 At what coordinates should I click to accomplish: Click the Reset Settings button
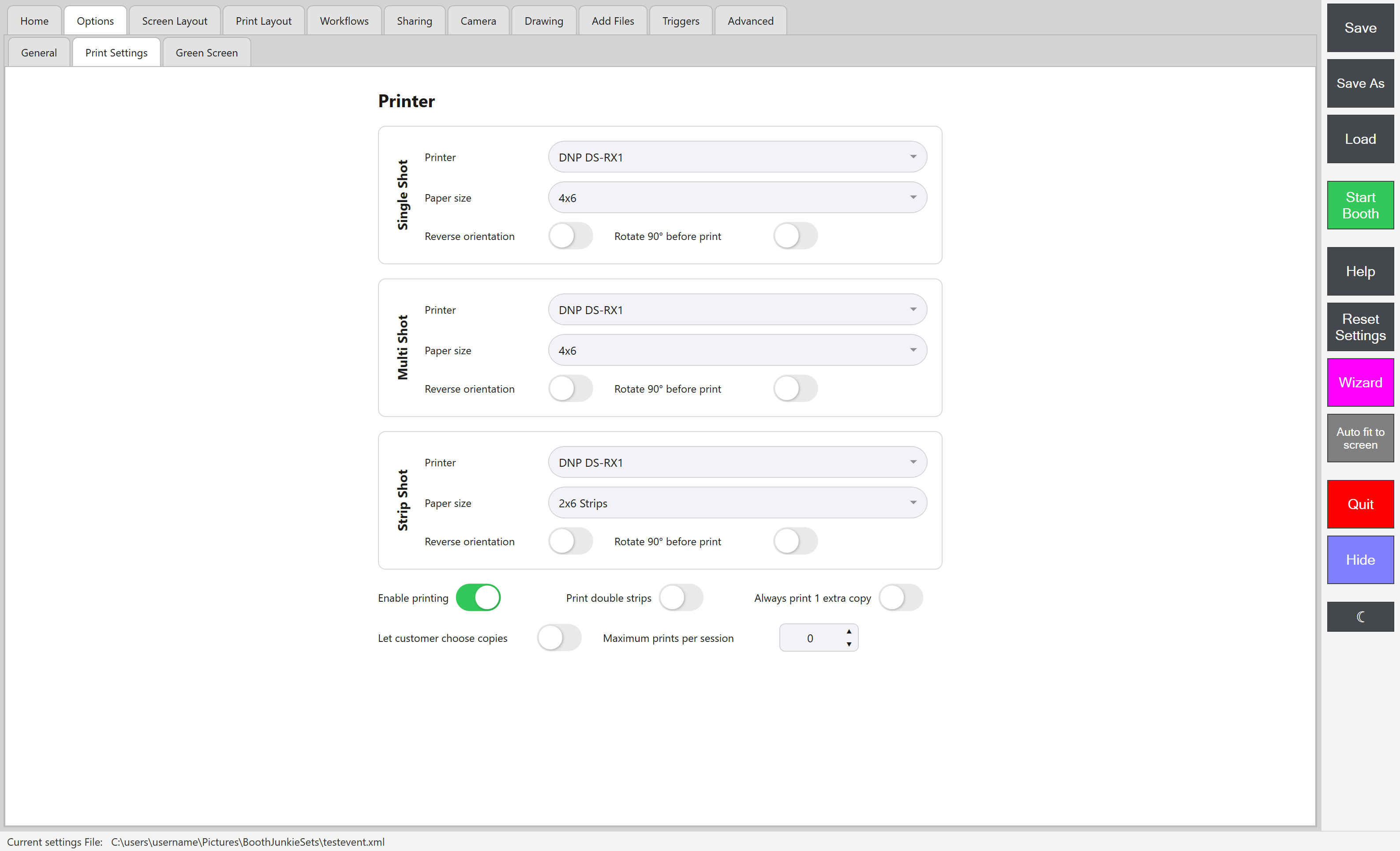pyautogui.click(x=1360, y=327)
